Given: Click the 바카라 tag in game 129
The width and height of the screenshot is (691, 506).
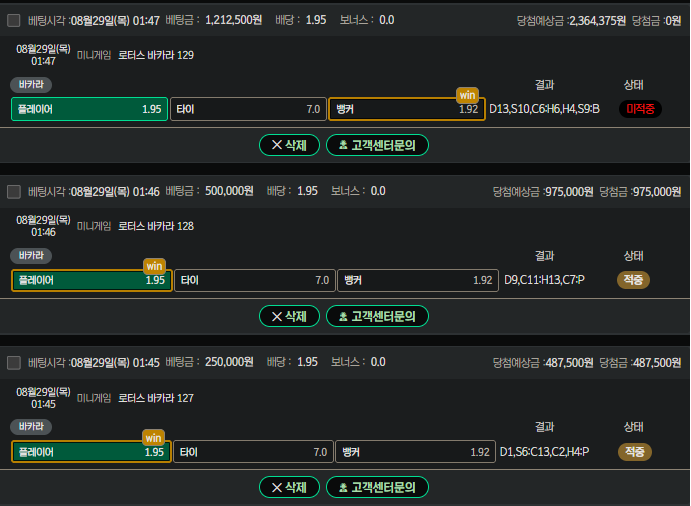Looking at the screenshot, I should pos(31,85).
